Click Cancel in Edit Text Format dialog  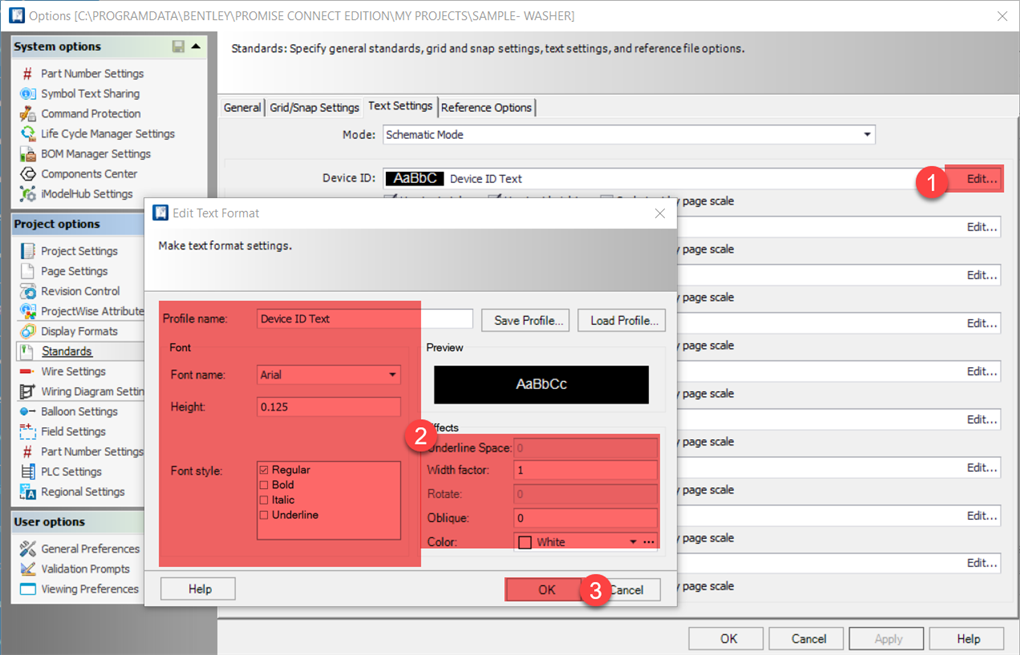click(626, 589)
